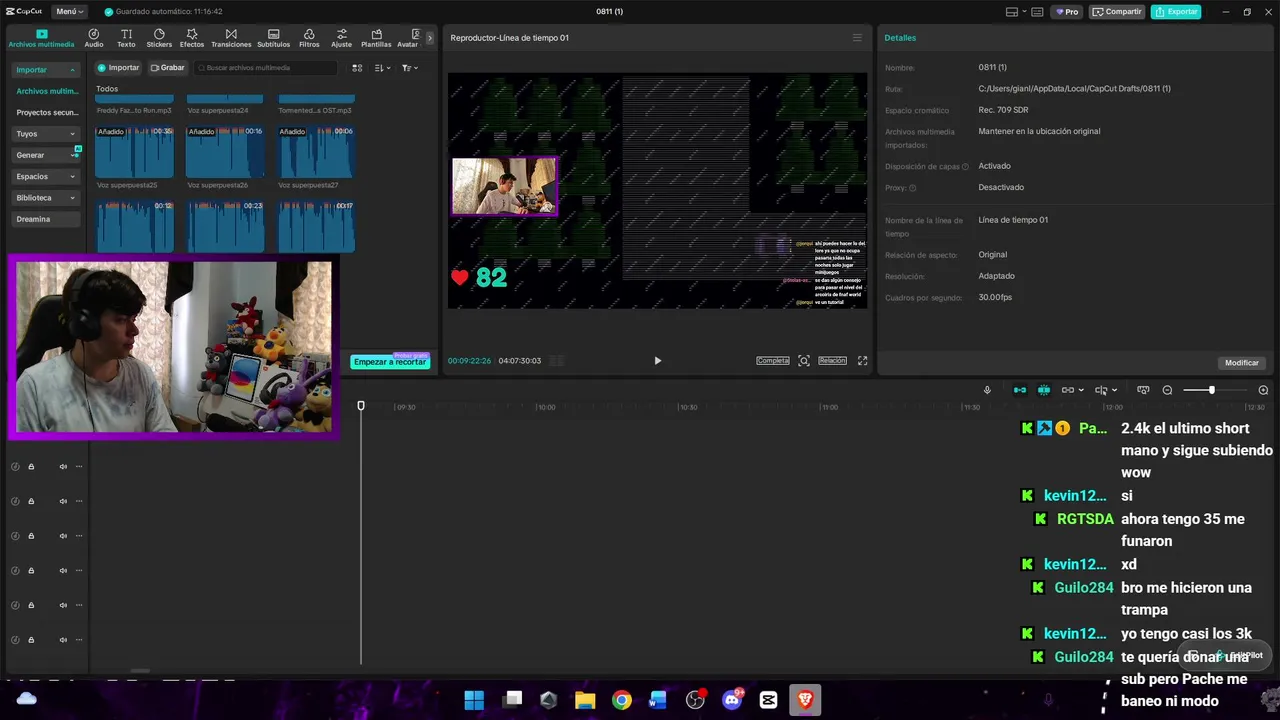Click the Exportar button
The image size is (1280, 720).
[1176, 12]
